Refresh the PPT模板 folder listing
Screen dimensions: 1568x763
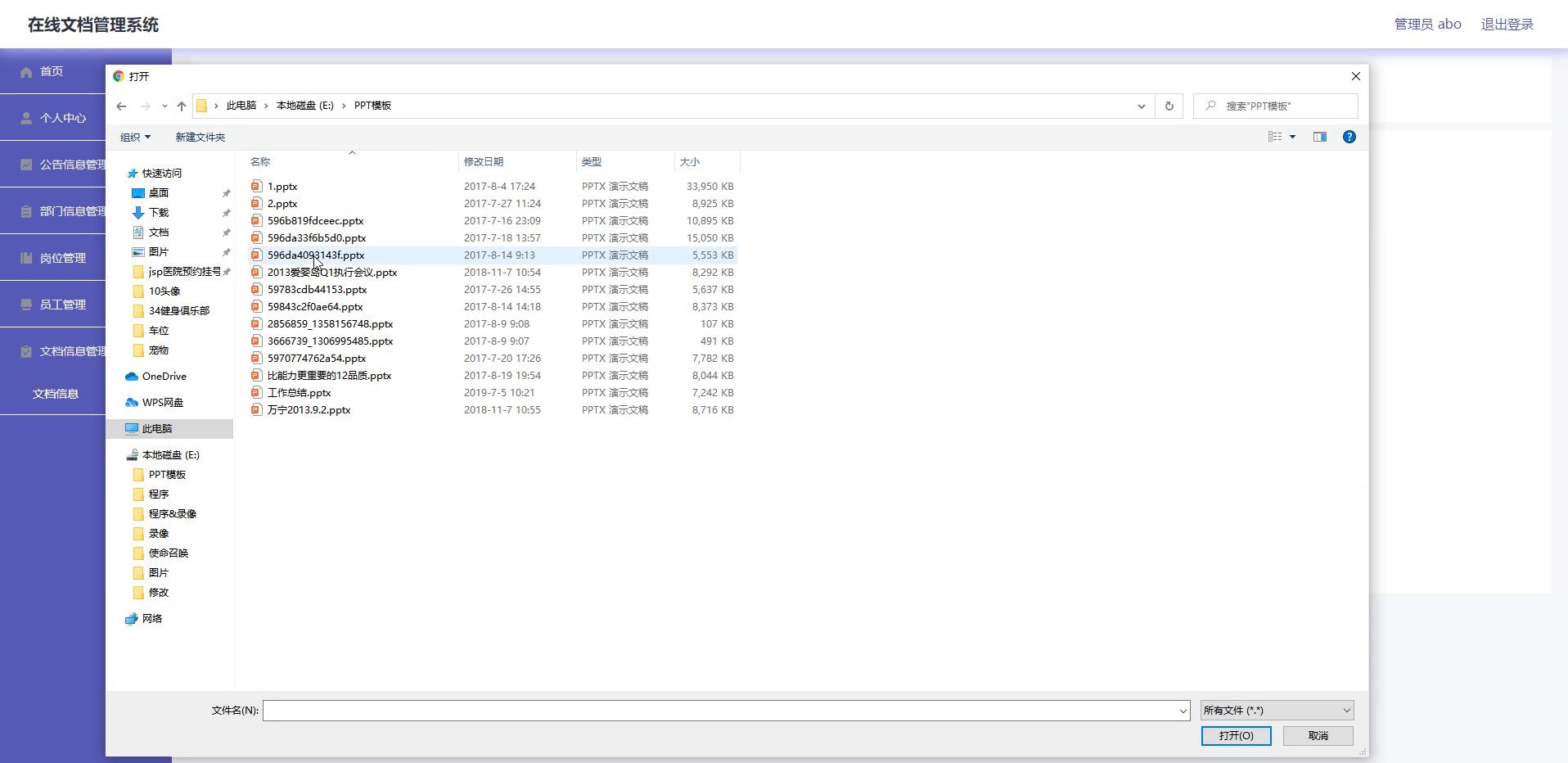pos(1169,106)
